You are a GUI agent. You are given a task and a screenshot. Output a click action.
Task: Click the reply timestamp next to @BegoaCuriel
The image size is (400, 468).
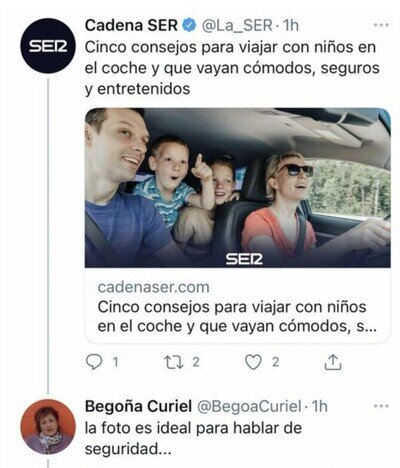coord(319,406)
